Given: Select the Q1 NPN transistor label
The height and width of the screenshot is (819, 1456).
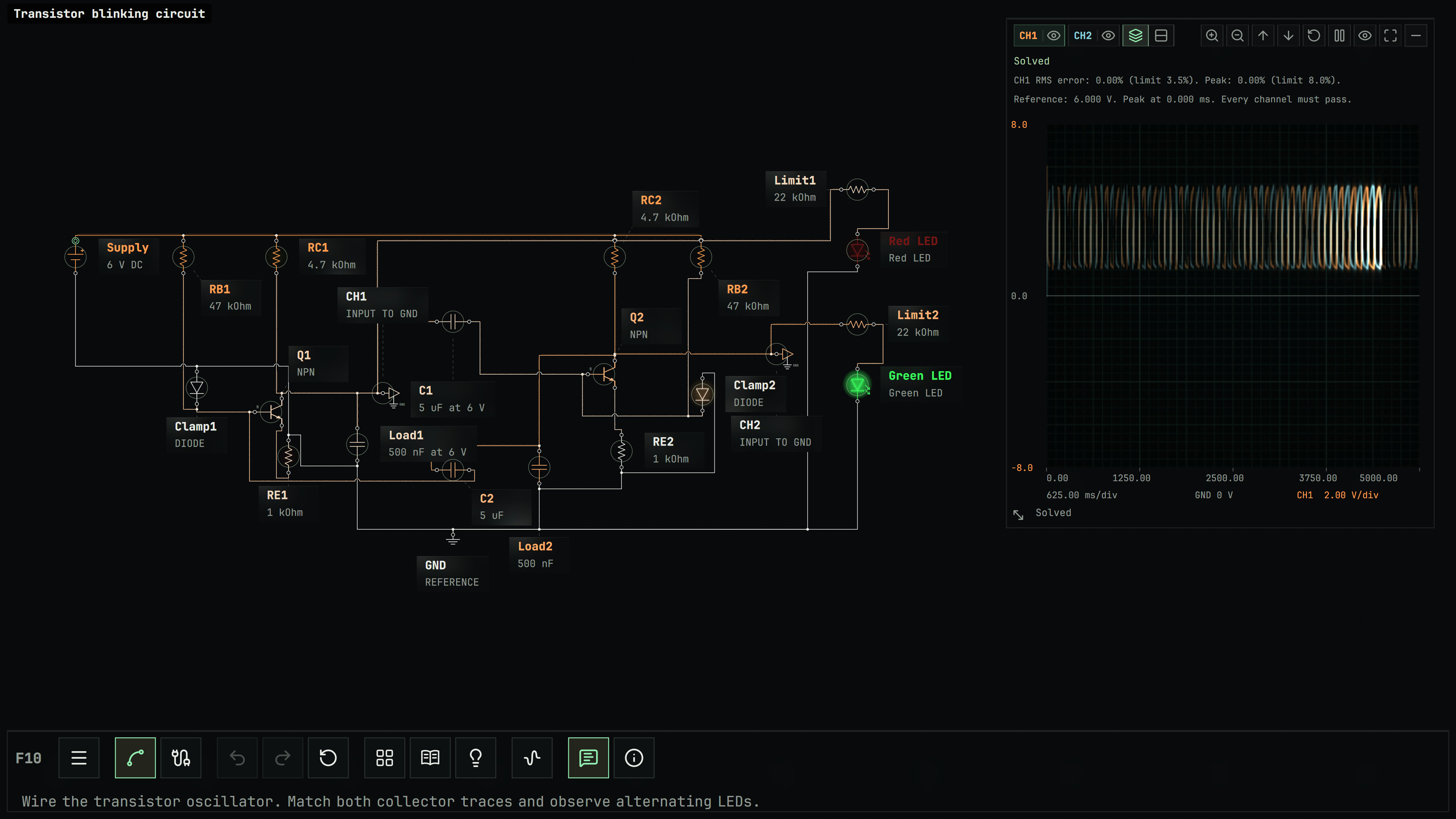Looking at the screenshot, I should (318, 364).
